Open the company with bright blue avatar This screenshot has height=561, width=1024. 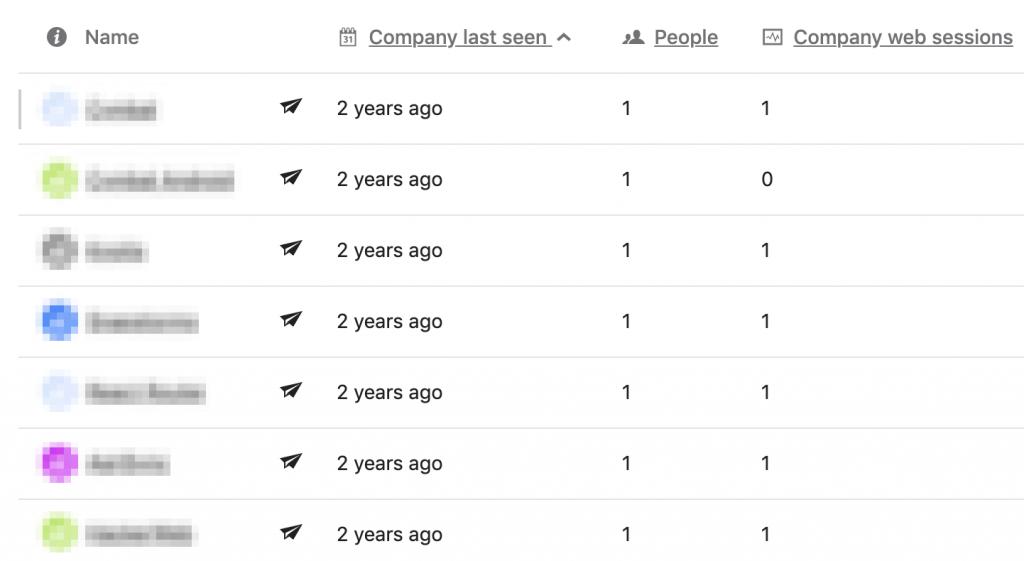pyautogui.click(x=142, y=322)
